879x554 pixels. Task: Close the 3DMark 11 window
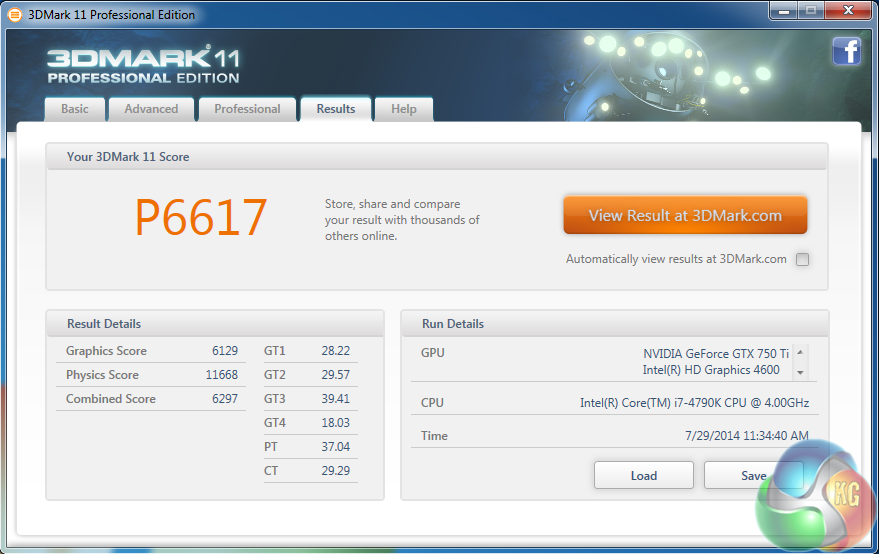point(848,11)
